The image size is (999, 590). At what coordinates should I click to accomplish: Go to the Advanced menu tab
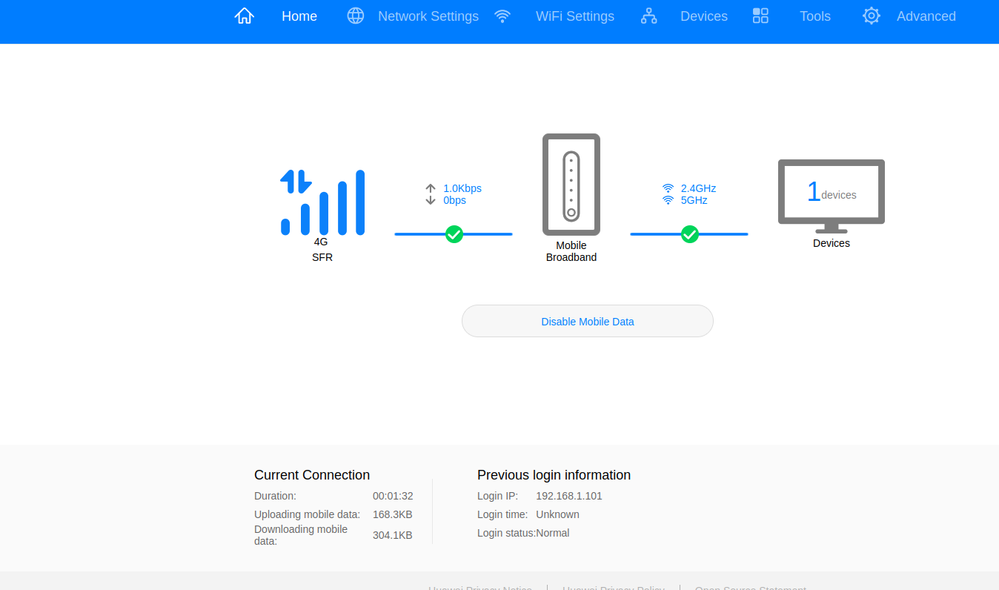point(926,17)
